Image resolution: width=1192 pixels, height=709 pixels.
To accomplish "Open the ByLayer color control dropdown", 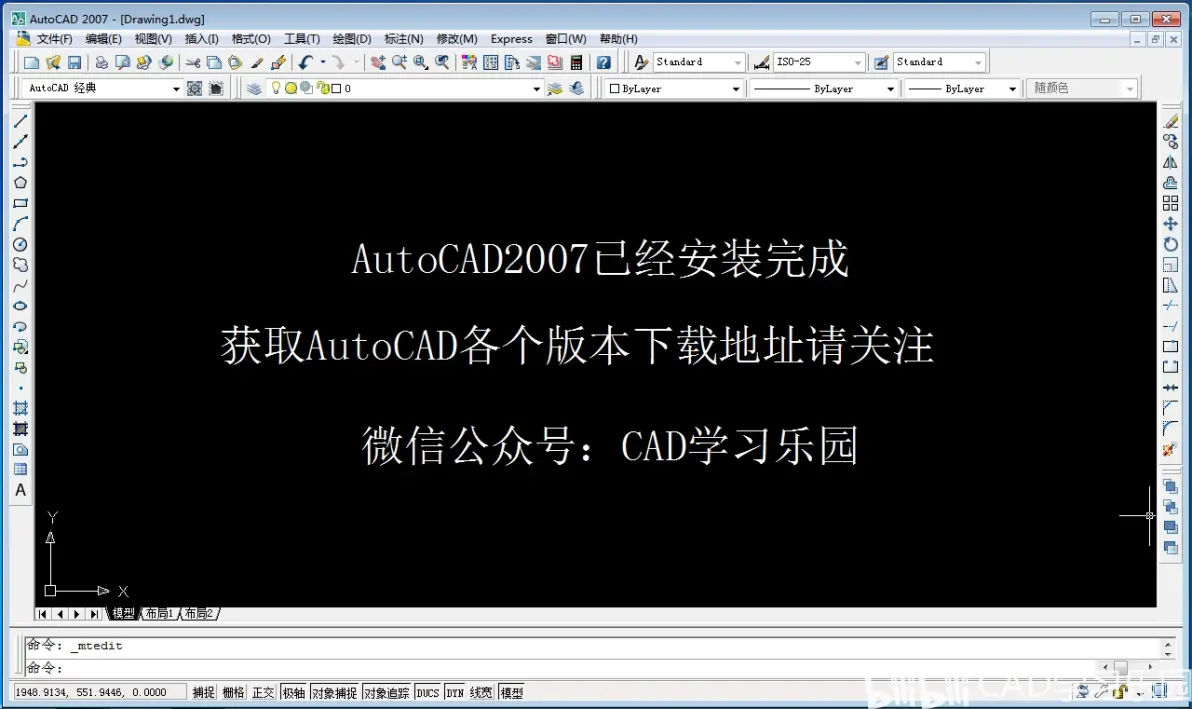I will 736,89.
